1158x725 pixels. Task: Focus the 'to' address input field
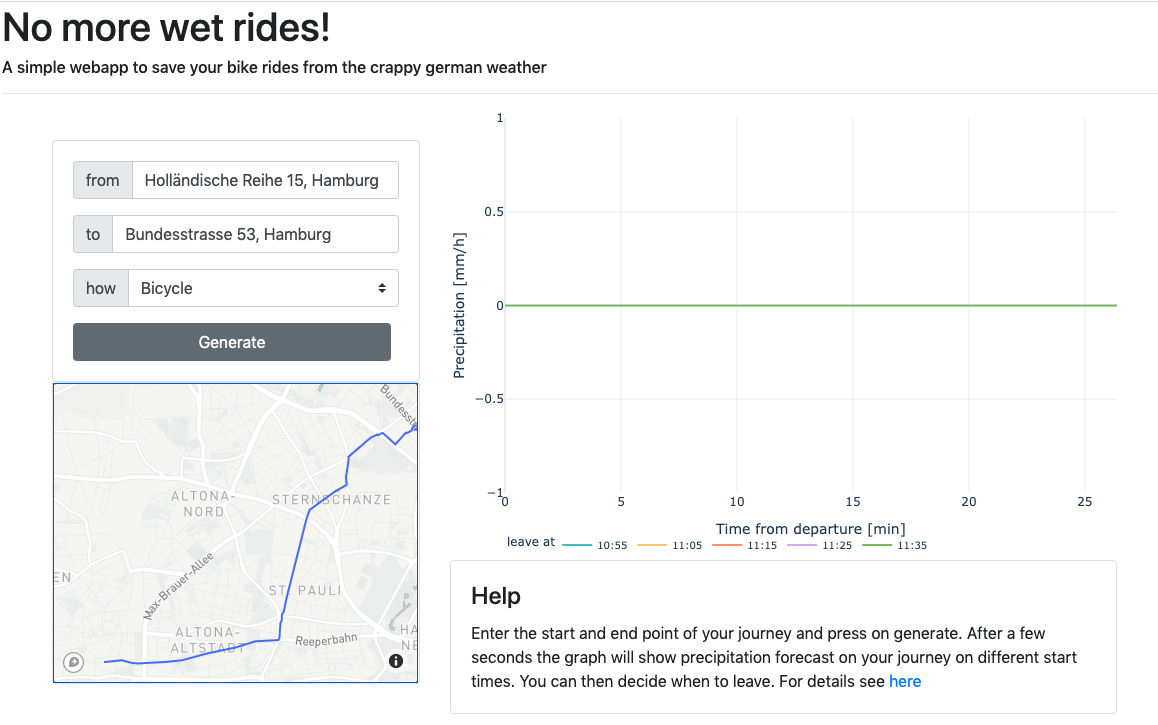pyautogui.click(x=256, y=234)
